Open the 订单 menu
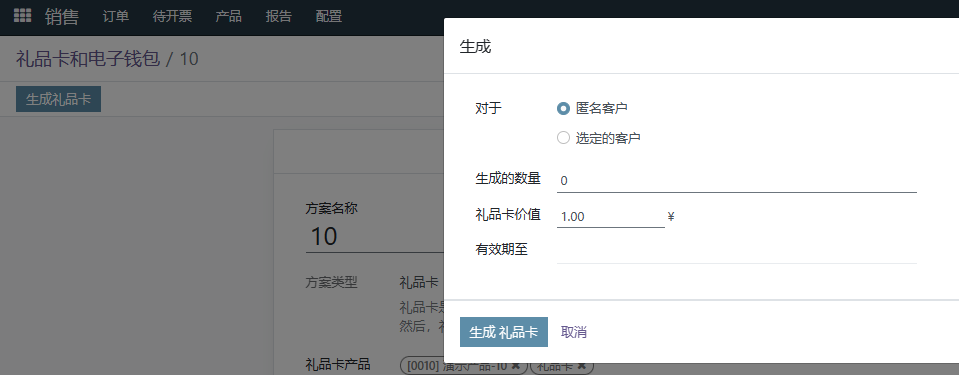Image resolution: width=959 pixels, height=375 pixels. point(116,17)
